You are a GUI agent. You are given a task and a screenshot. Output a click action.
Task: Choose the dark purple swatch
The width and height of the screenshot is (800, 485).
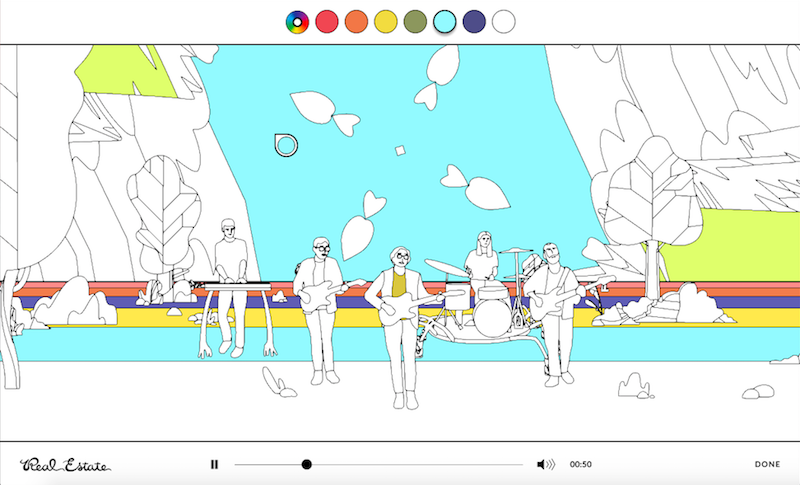tap(475, 21)
